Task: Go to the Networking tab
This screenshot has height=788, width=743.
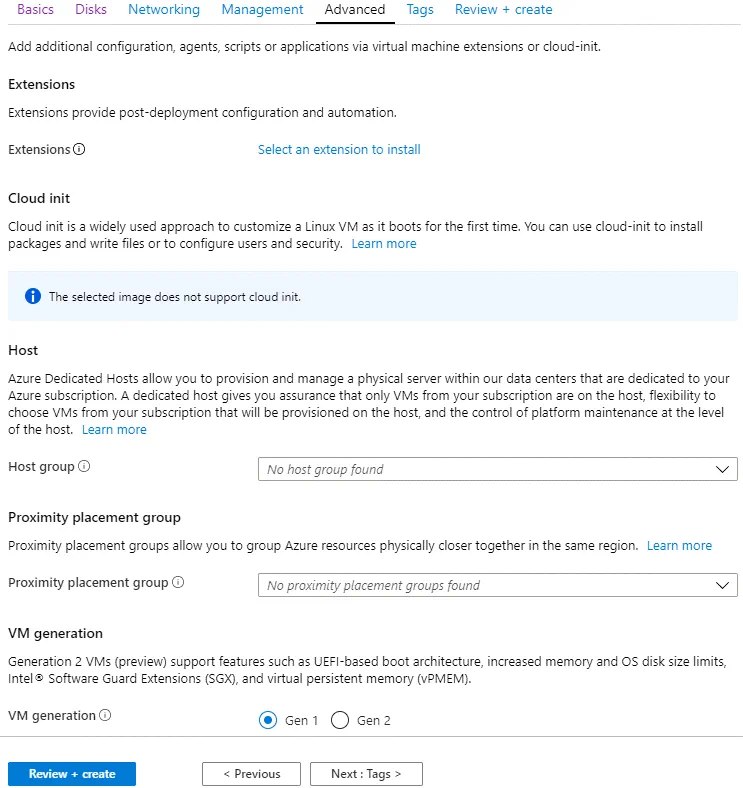Action: coord(164,10)
